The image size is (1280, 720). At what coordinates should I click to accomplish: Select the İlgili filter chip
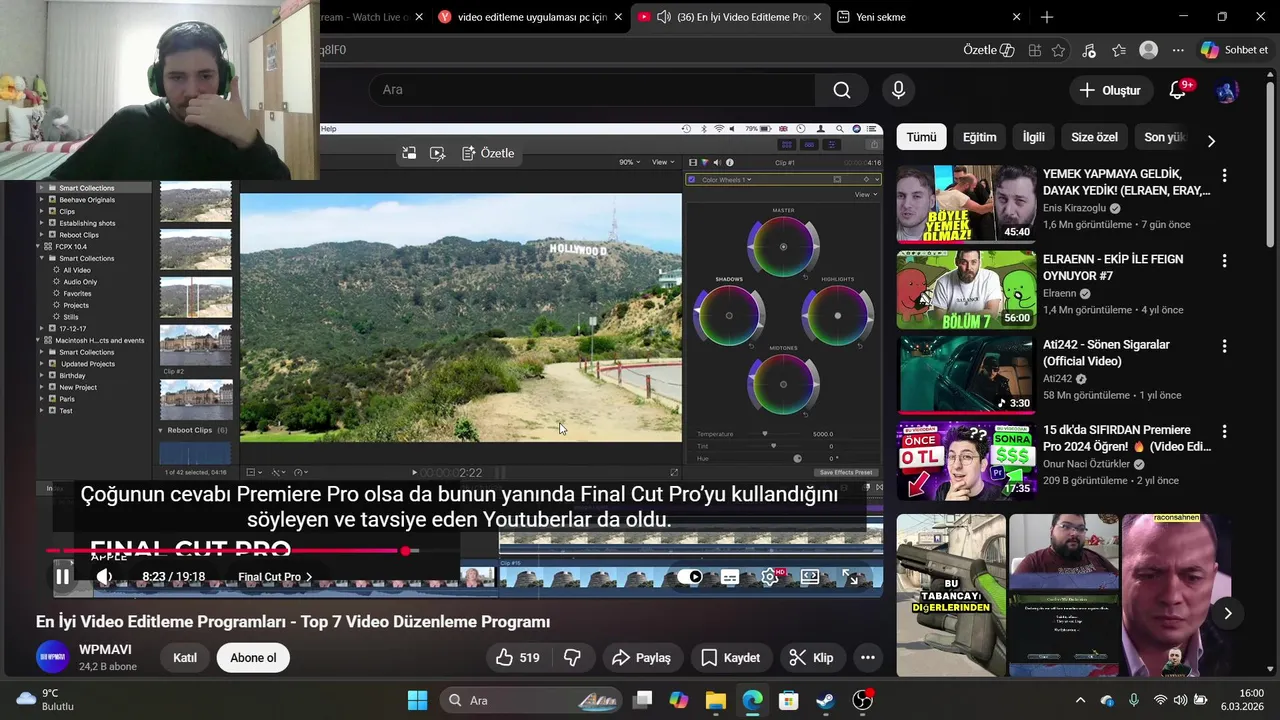(1033, 137)
